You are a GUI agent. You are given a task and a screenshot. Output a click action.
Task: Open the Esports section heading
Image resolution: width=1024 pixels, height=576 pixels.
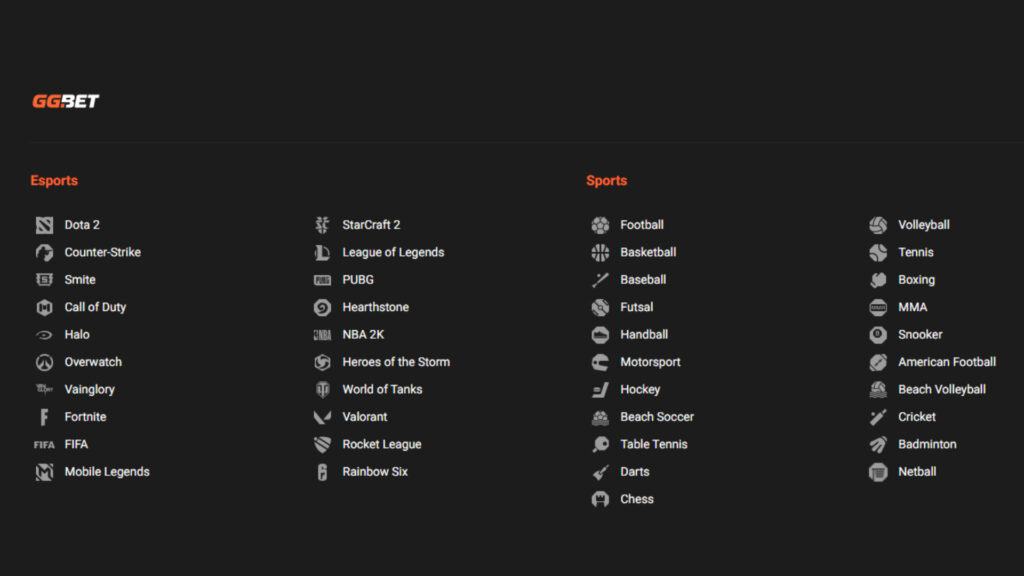pos(54,181)
